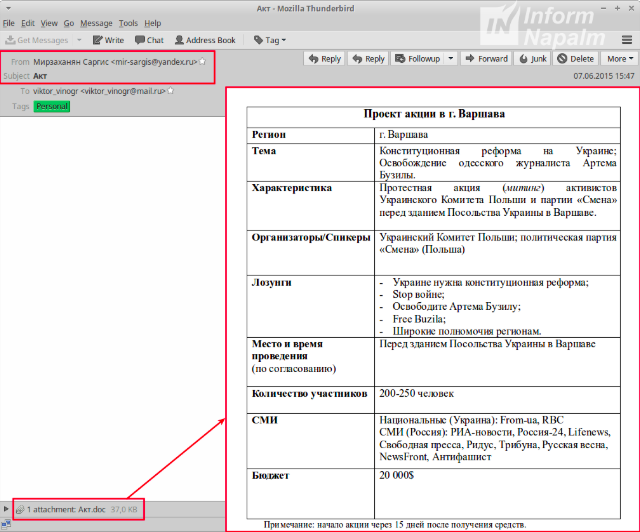Click the sender Мирзаханян Саргис address
Image resolution: width=640 pixels, height=532 pixels.
pos(115,62)
